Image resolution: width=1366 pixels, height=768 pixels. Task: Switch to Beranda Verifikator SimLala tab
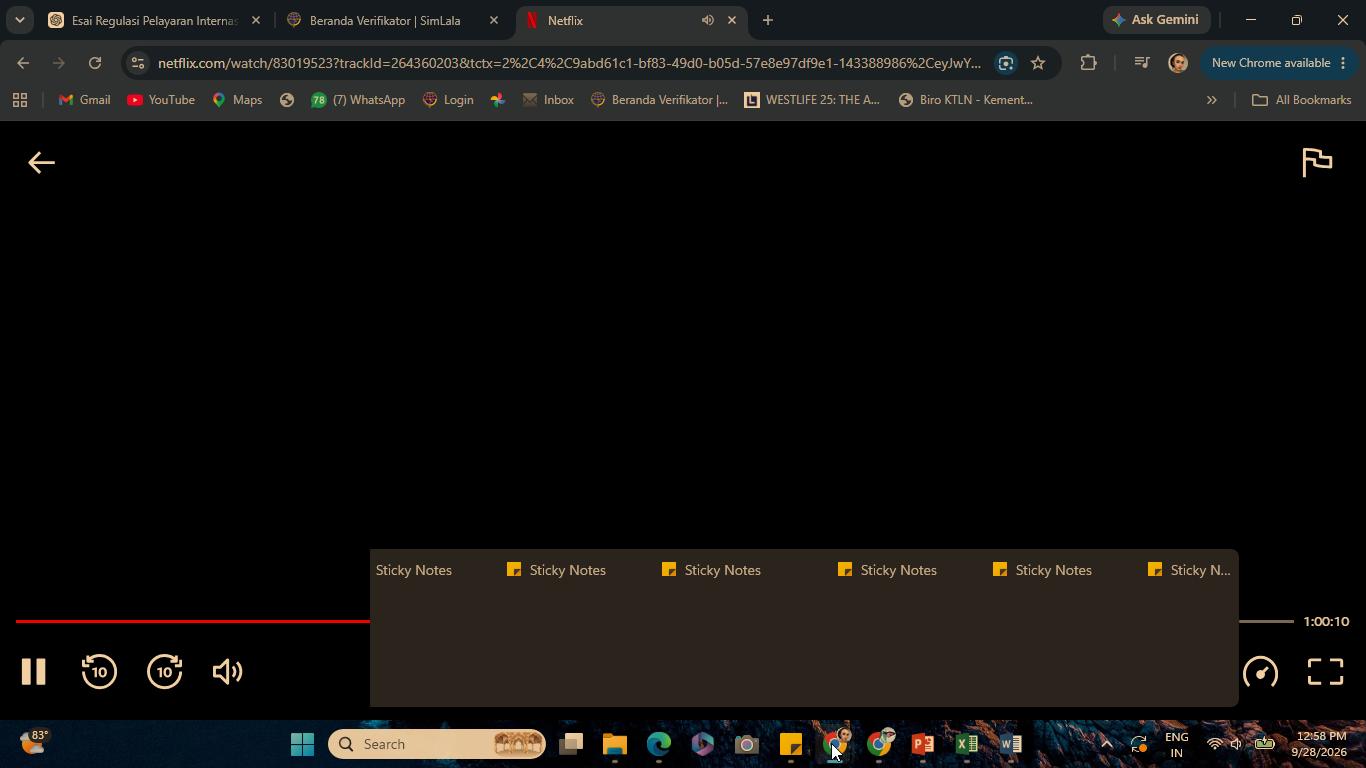point(384,20)
